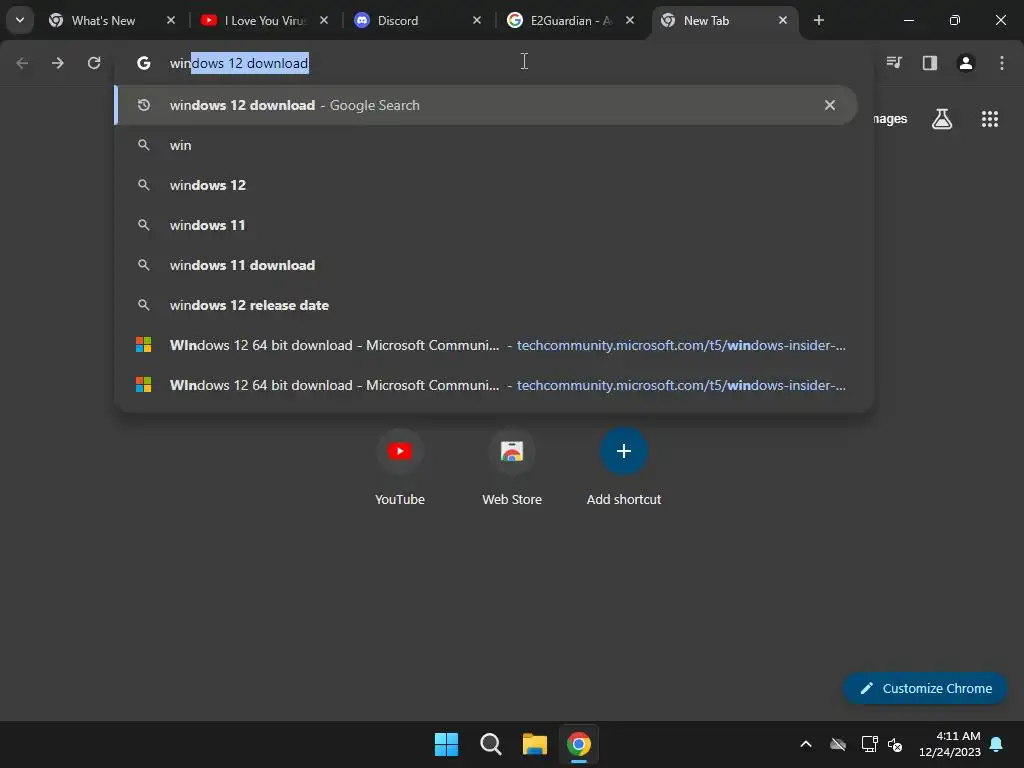Close the Discord tab

tap(477, 20)
